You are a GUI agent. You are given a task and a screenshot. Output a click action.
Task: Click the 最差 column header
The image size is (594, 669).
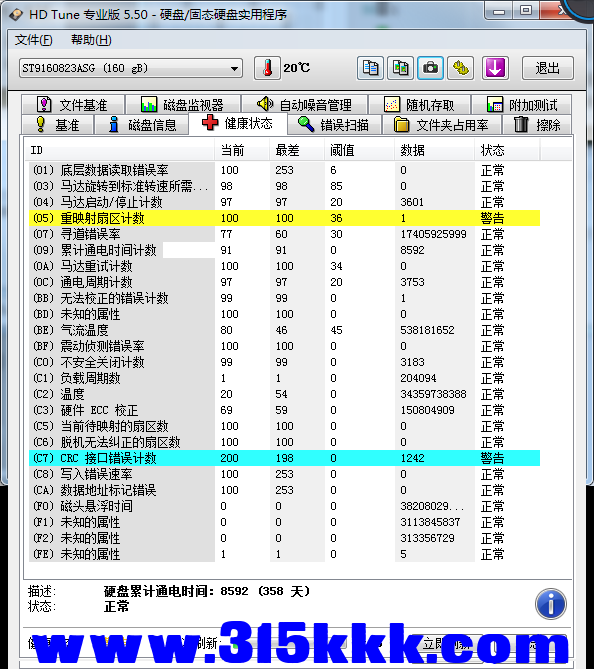297,150
